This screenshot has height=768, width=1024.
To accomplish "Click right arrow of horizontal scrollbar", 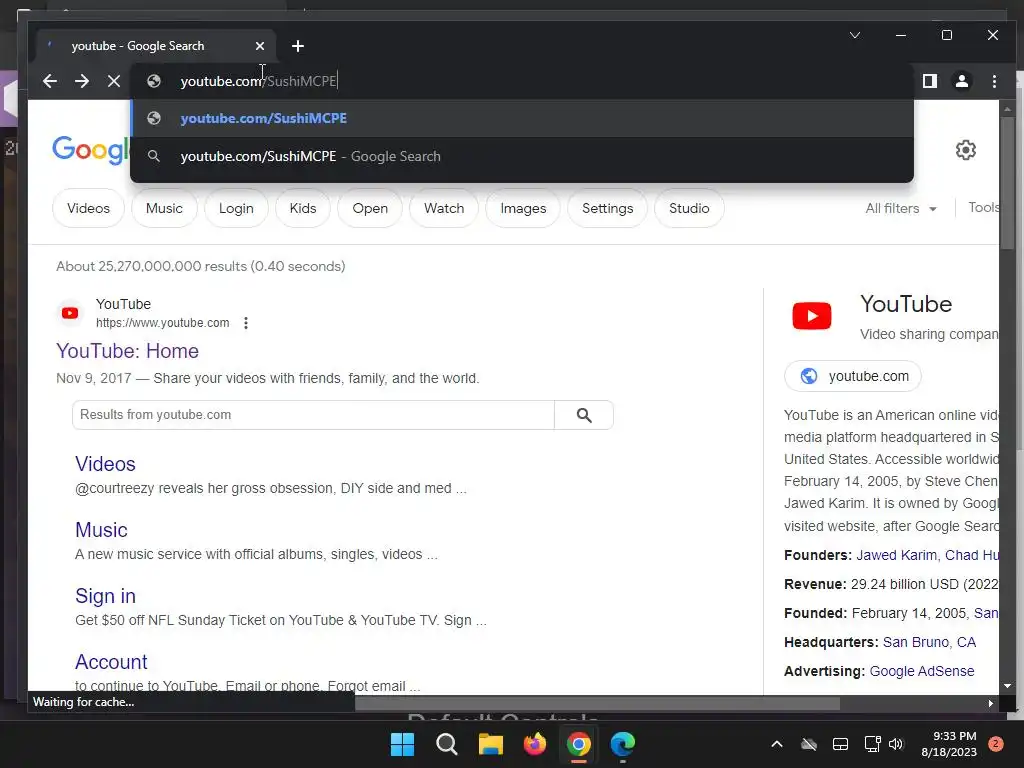I will coord(991,703).
